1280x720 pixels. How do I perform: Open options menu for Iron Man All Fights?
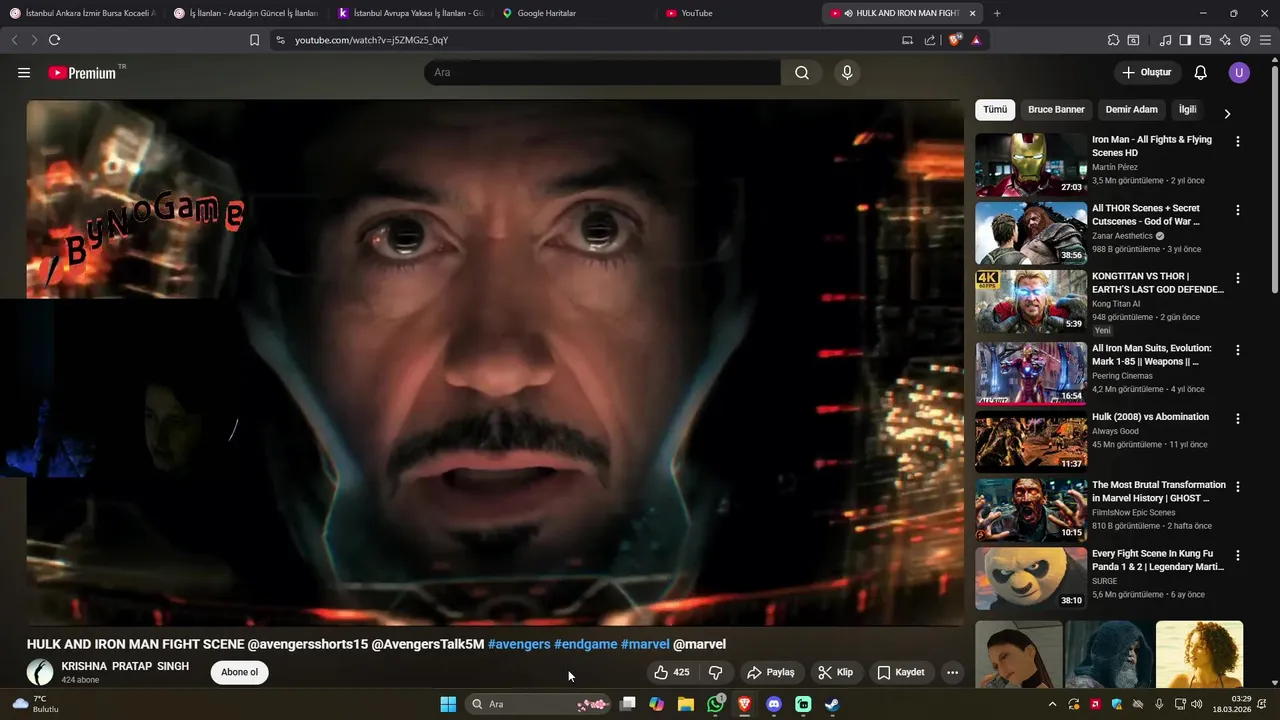(1238, 142)
